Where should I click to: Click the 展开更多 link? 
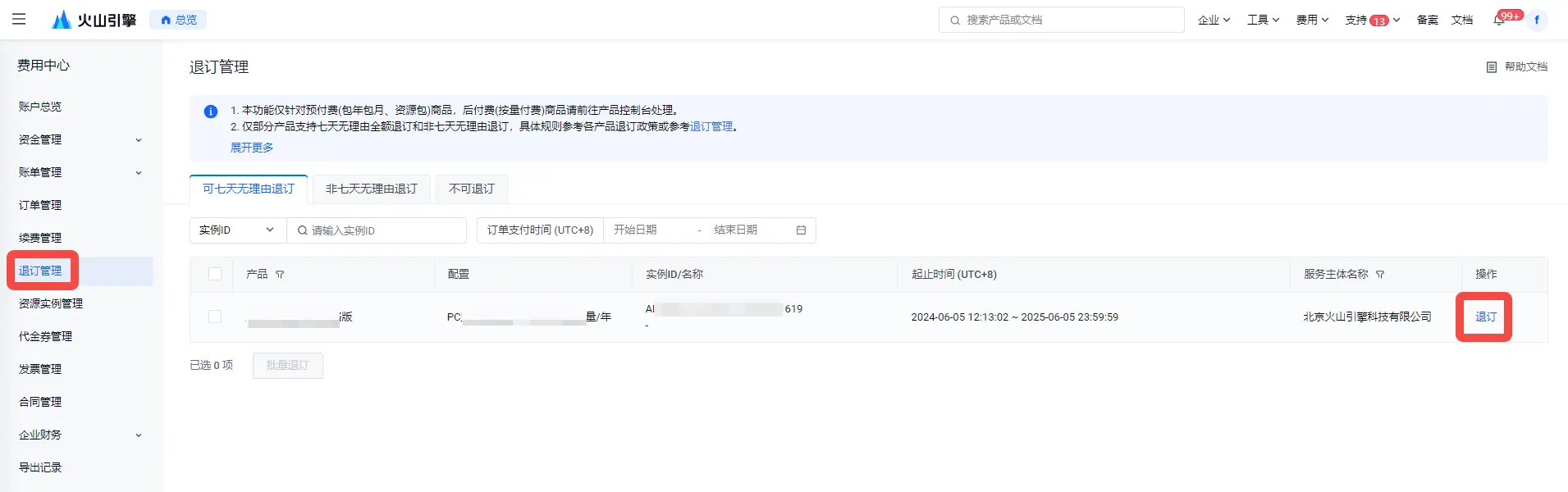tap(252, 148)
